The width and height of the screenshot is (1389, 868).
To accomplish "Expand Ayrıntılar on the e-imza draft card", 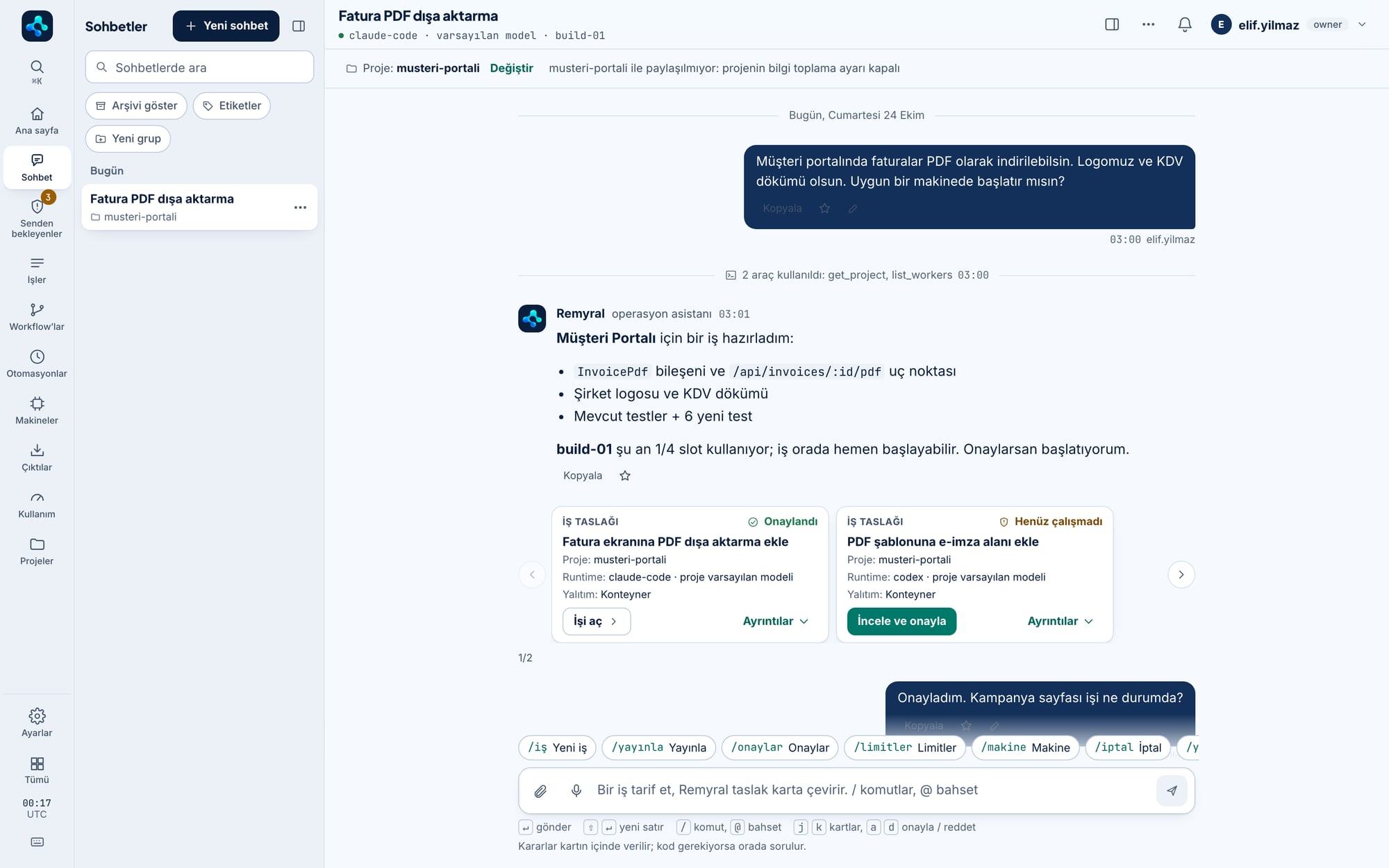I will (x=1060, y=621).
